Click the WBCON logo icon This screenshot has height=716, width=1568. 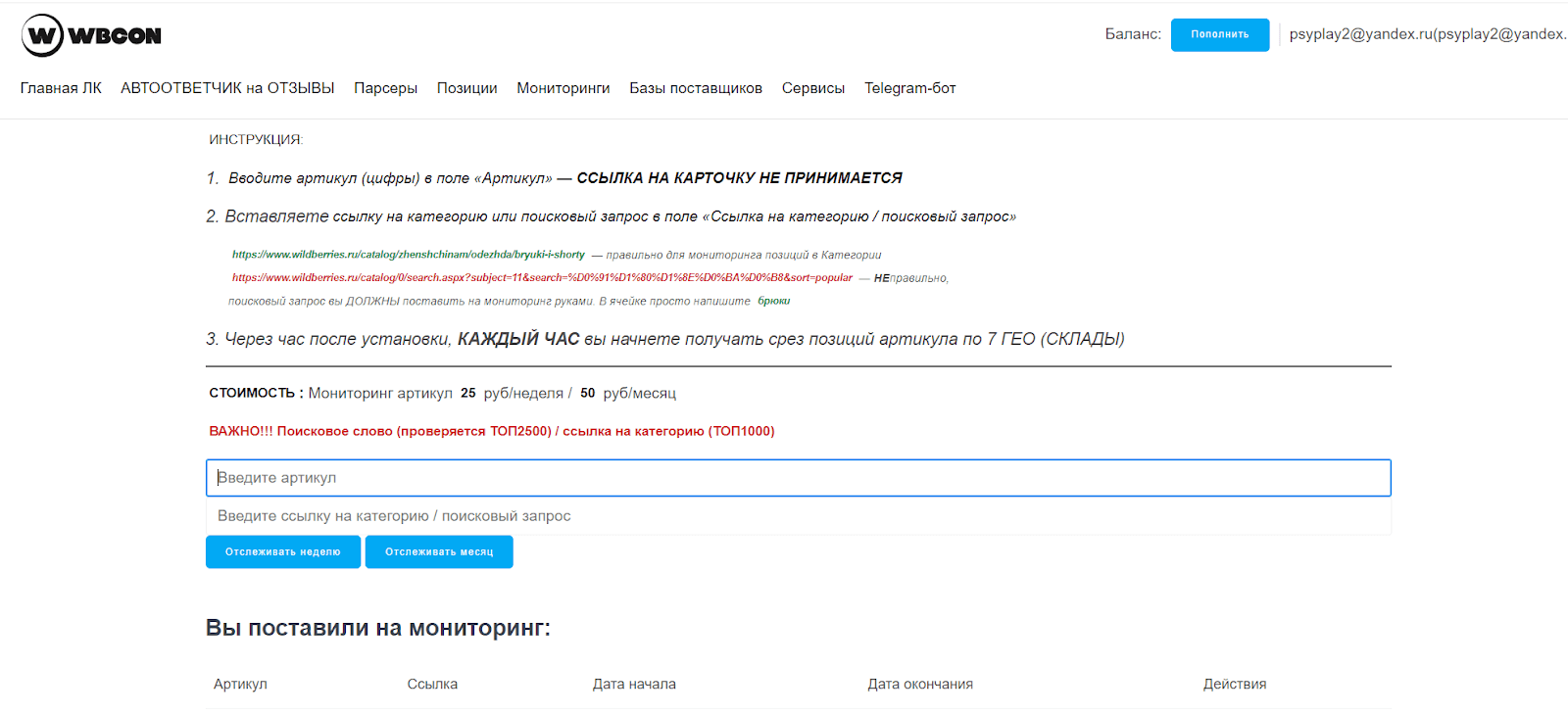(43, 36)
